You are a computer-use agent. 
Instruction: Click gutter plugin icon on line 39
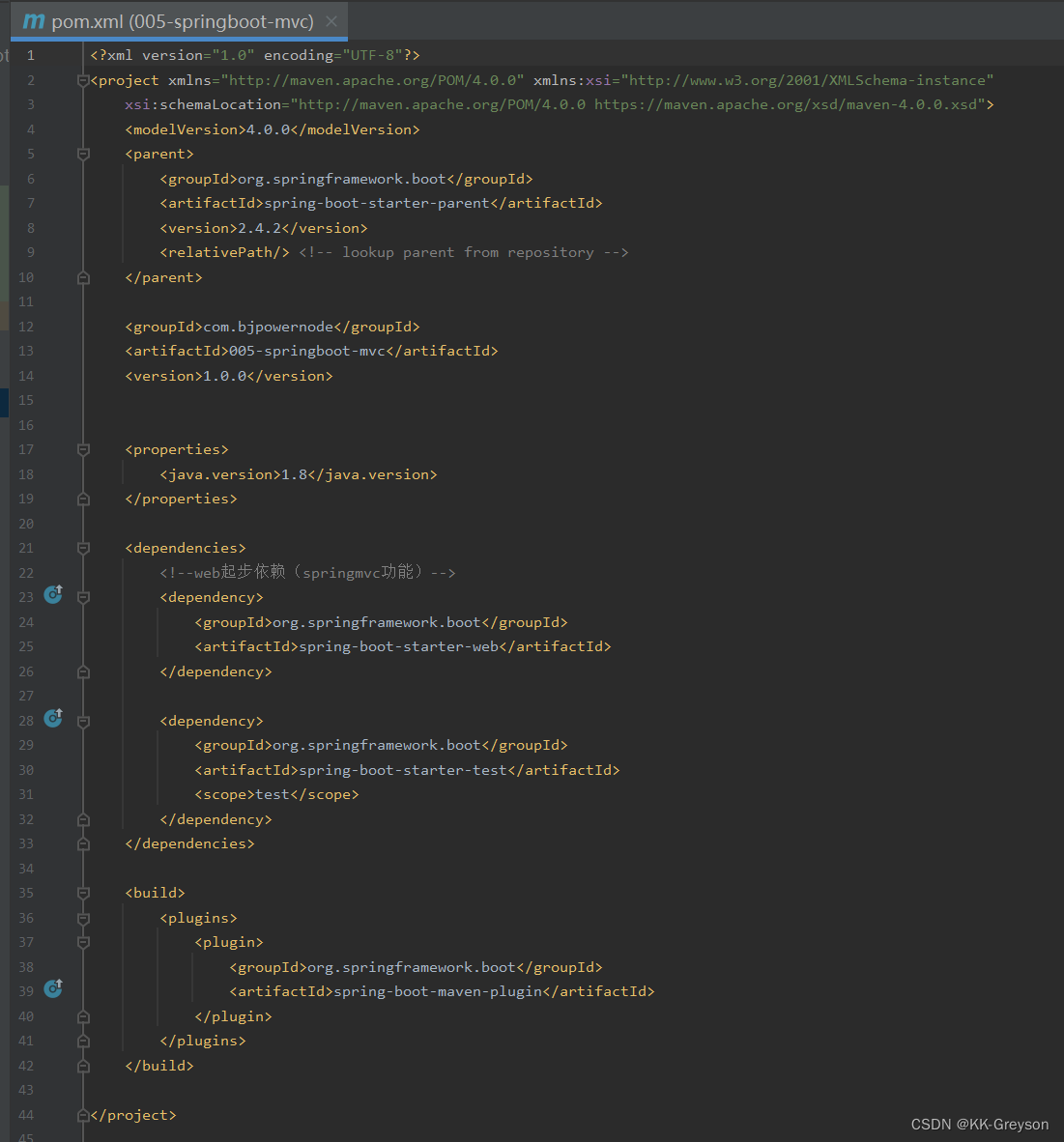click(53, 987)
